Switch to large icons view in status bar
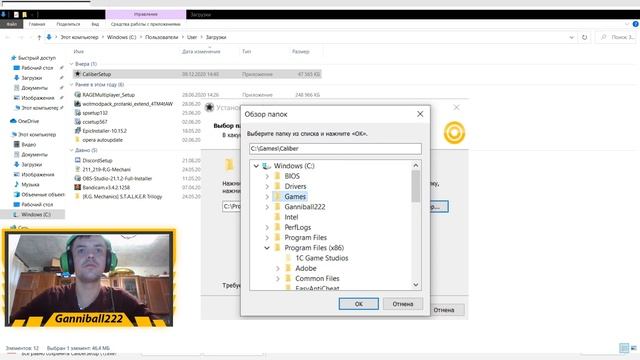 coord(633,348)
